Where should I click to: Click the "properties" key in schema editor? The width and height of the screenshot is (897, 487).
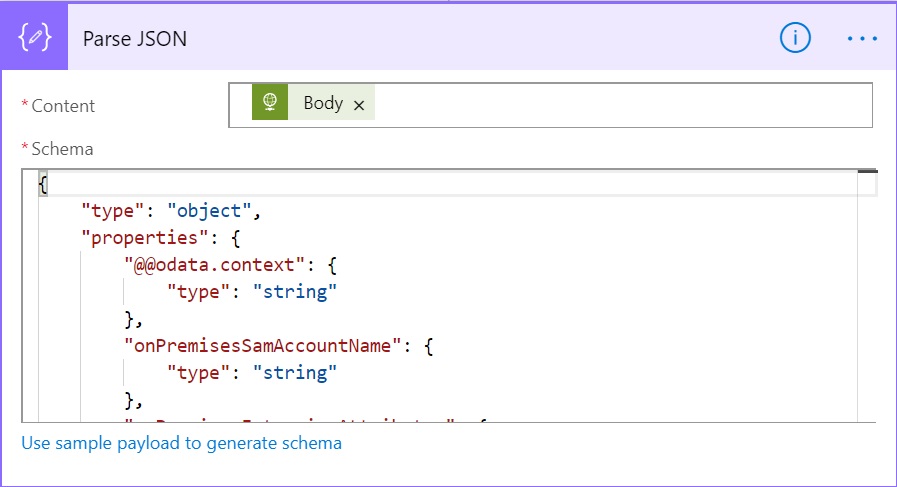(145, 237)
